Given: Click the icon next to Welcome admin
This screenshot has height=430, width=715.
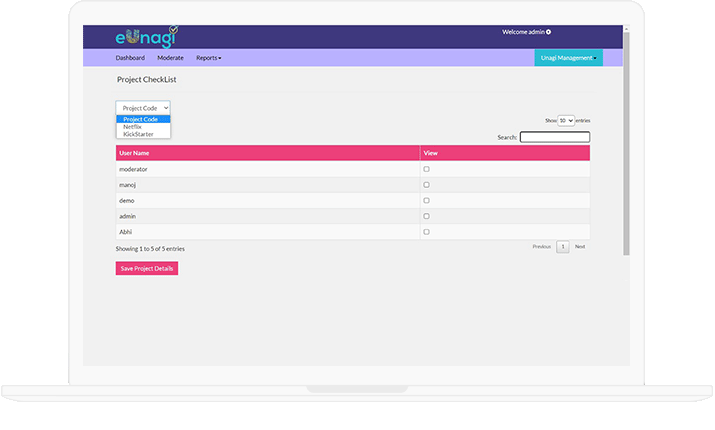Looking at the screenshot, I should point(549,32).
